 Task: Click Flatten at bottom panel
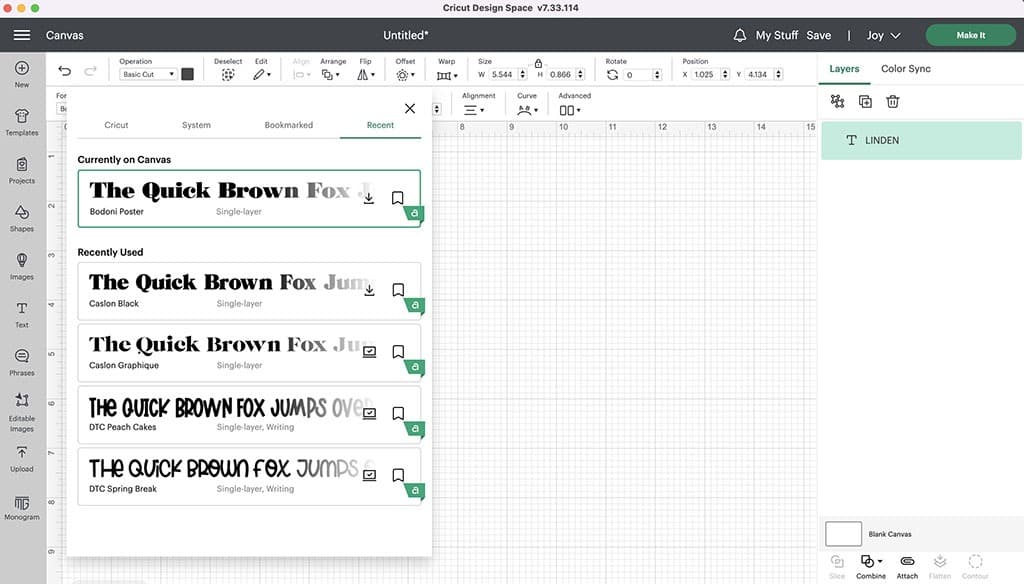click(x=940, y=566)
